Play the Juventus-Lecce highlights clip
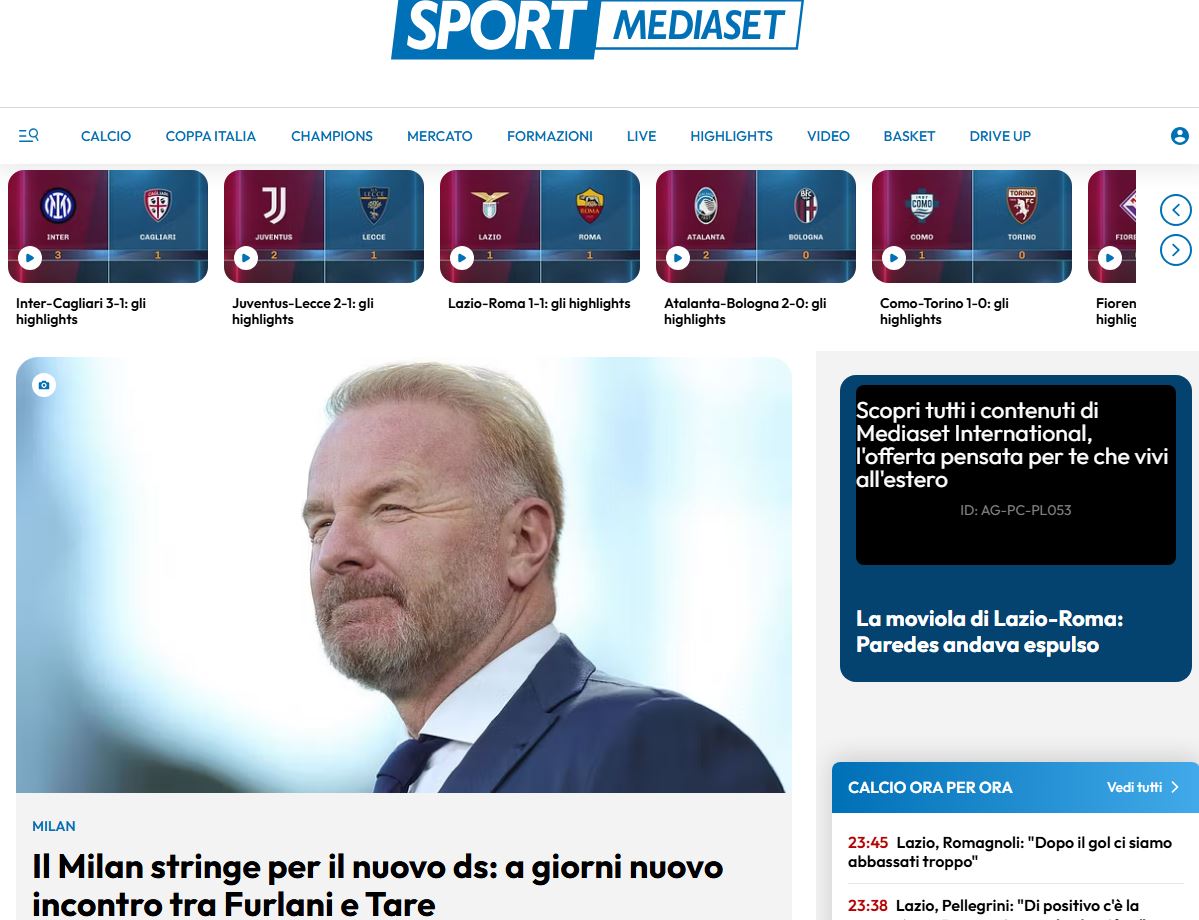This screenshot has height=920, width=1199. (245, 258)
